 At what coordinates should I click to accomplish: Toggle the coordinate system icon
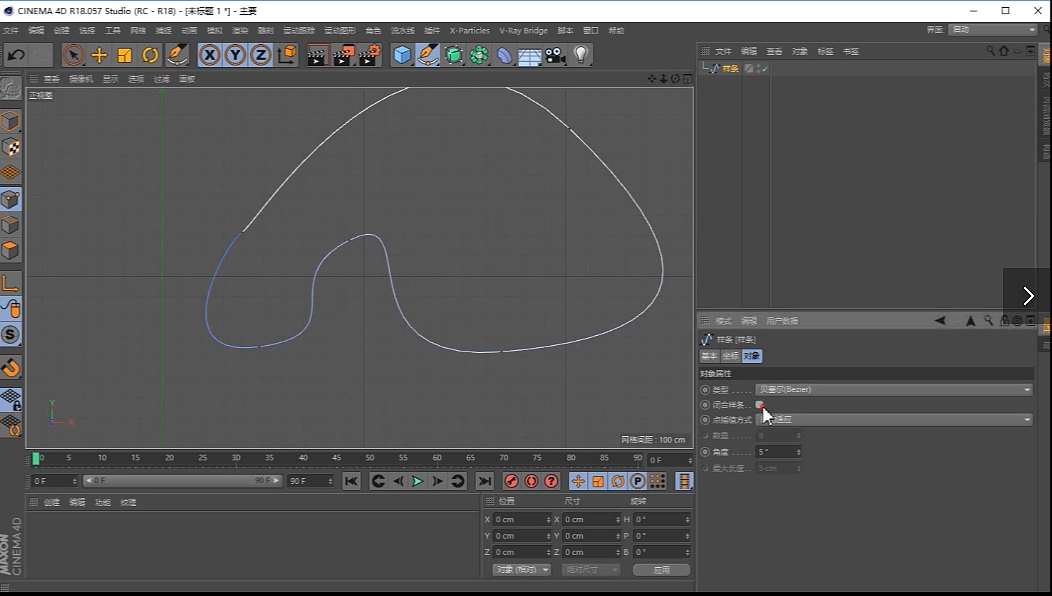tap(286, 55)
